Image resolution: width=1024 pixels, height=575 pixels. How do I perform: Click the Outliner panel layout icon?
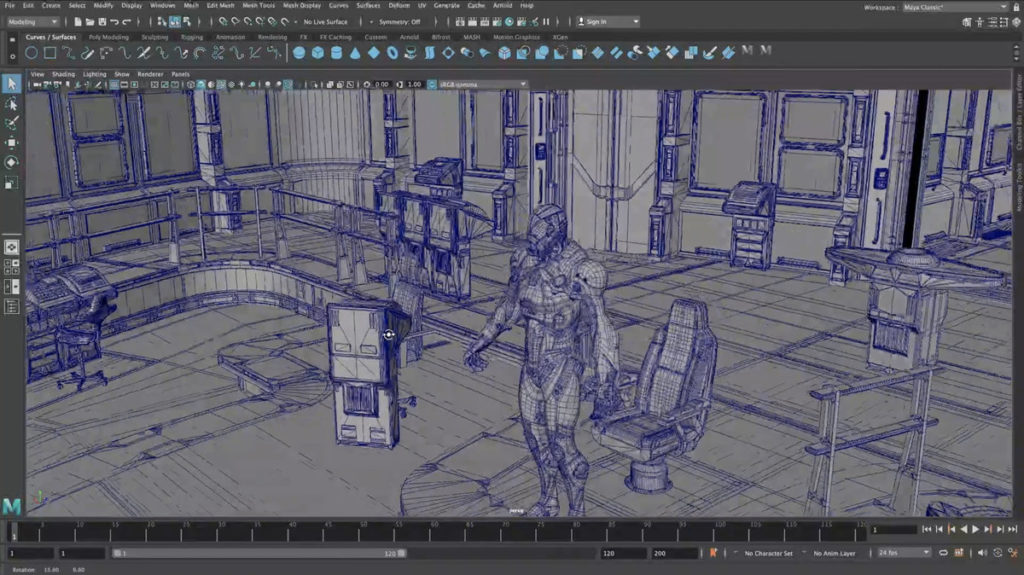pos(11,306)
